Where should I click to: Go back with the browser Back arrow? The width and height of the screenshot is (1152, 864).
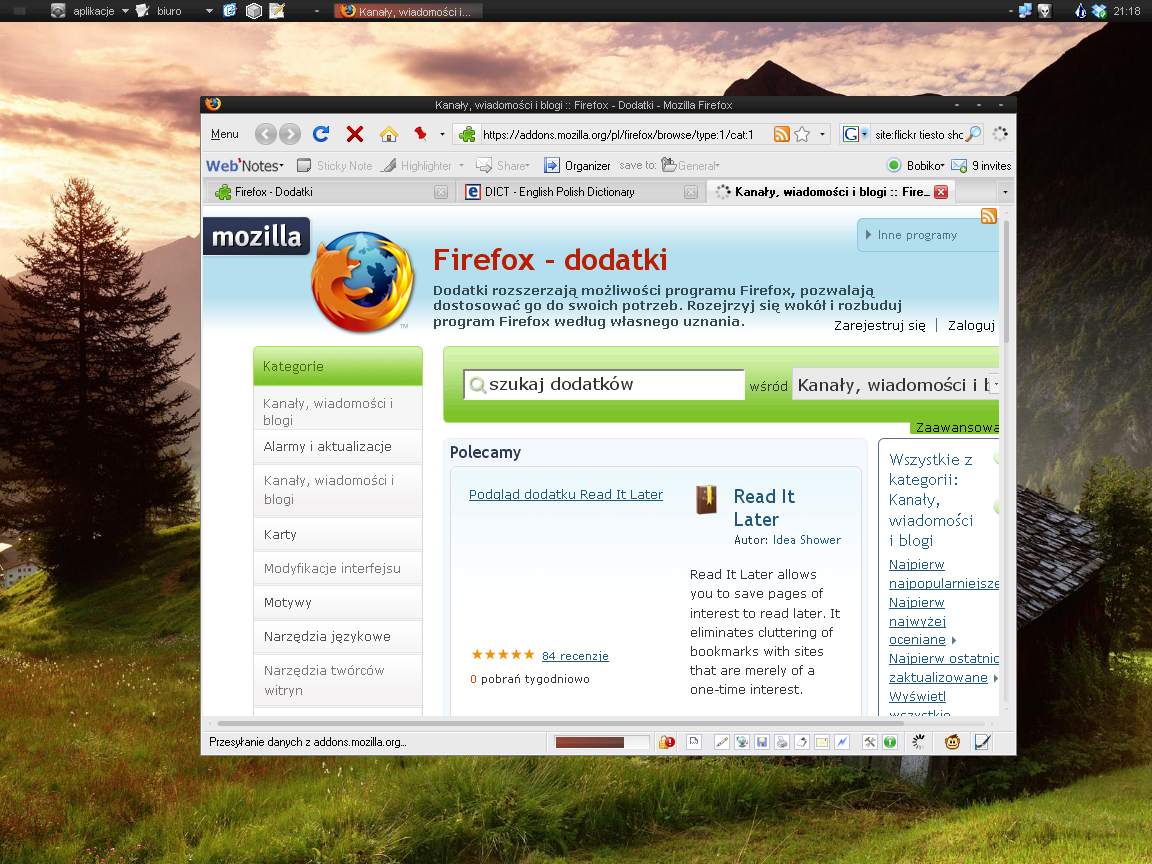(265, 134)
